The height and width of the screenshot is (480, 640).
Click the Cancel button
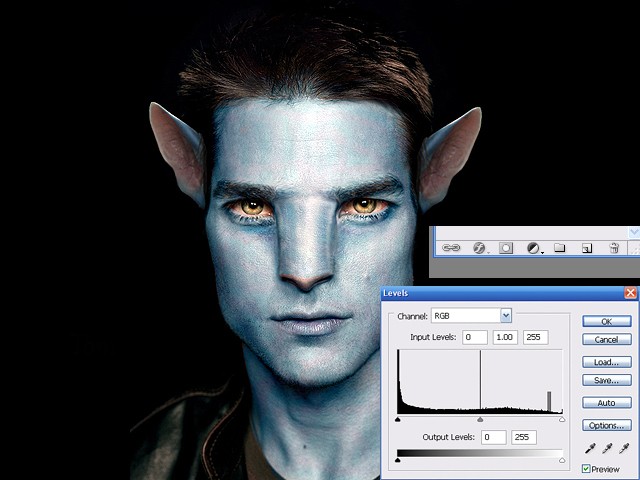tap(607, 339)
